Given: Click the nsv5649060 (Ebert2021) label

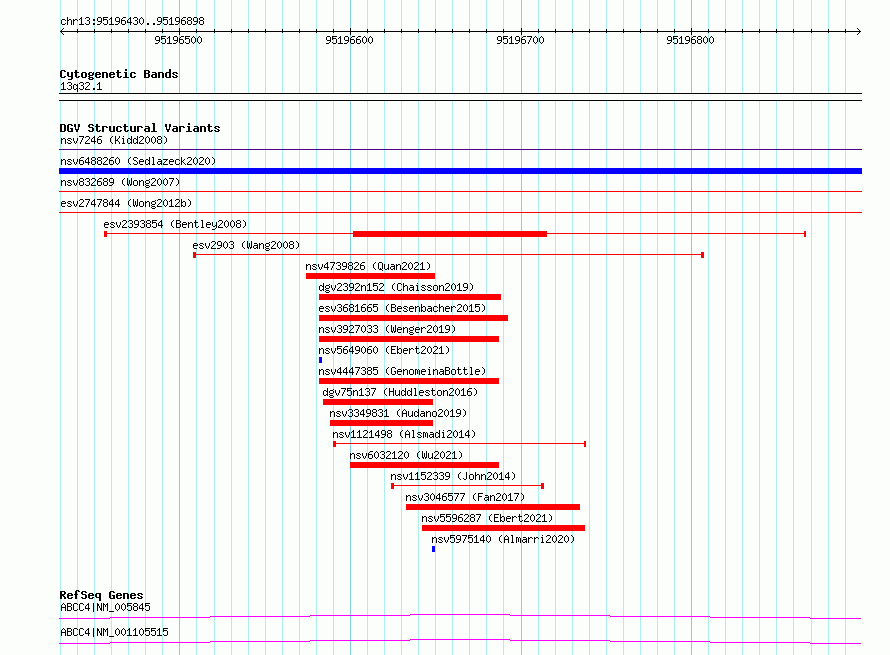Looking at the screenshot, I should tap(384, 350).
